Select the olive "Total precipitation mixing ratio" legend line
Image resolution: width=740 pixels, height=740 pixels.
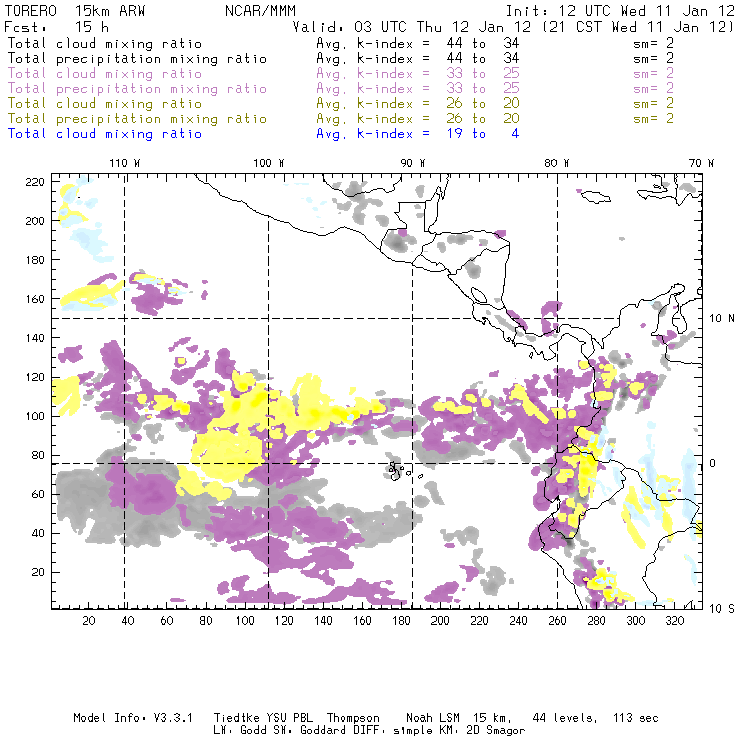[137, 119]
